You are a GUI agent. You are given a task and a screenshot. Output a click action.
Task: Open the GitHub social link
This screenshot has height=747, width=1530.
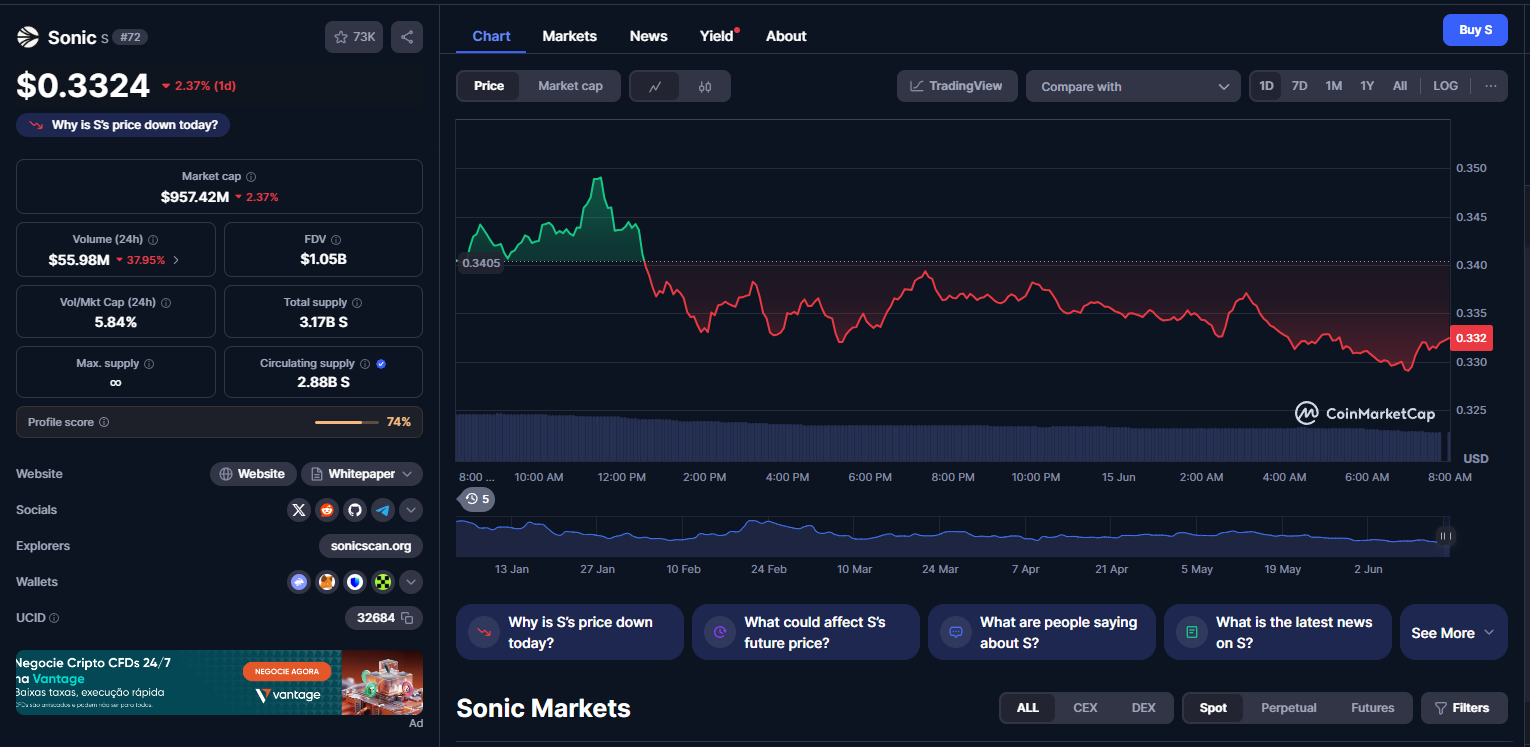(x=355, y=510)
